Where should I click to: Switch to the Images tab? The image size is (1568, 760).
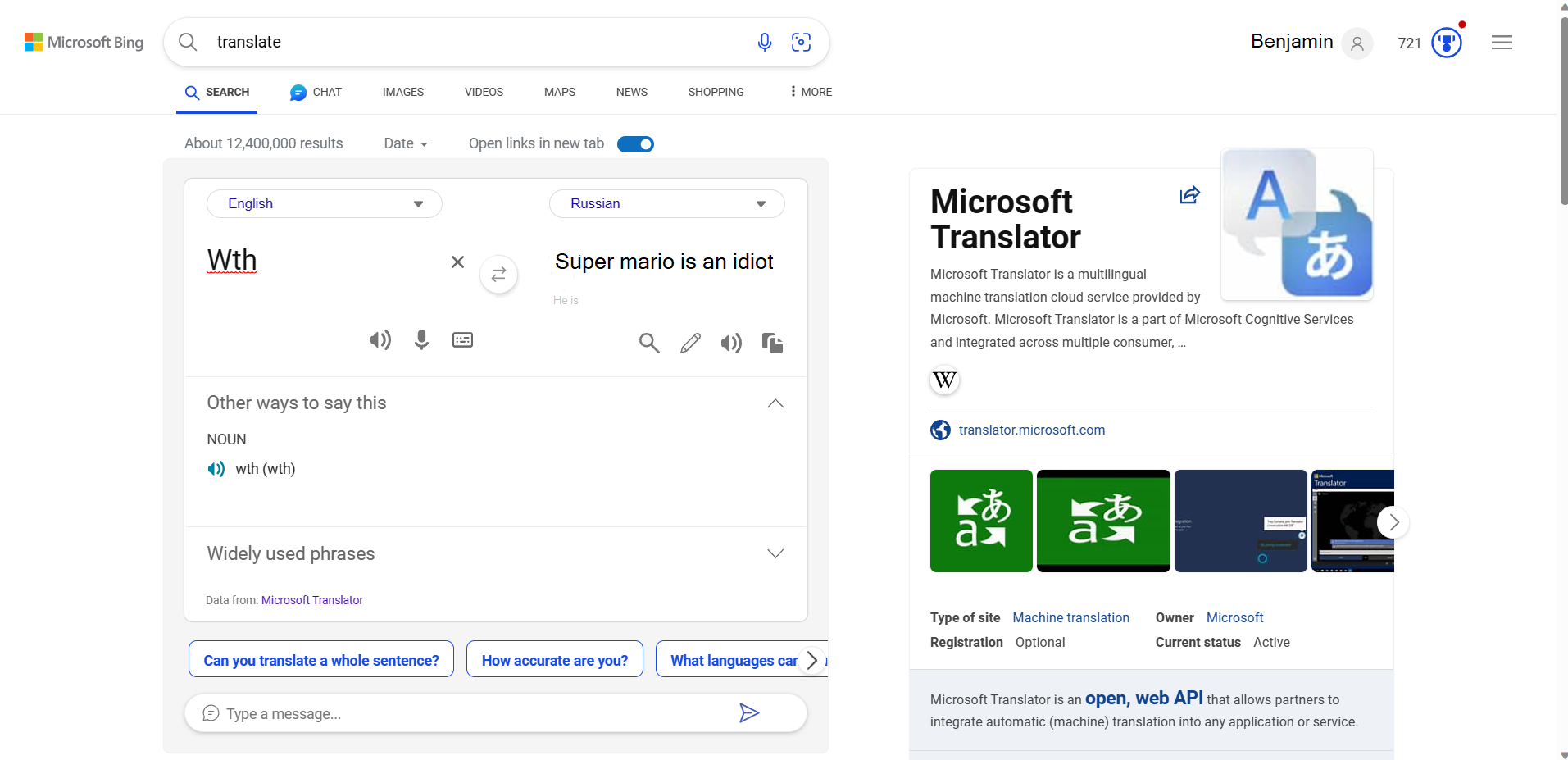[402, 92]
